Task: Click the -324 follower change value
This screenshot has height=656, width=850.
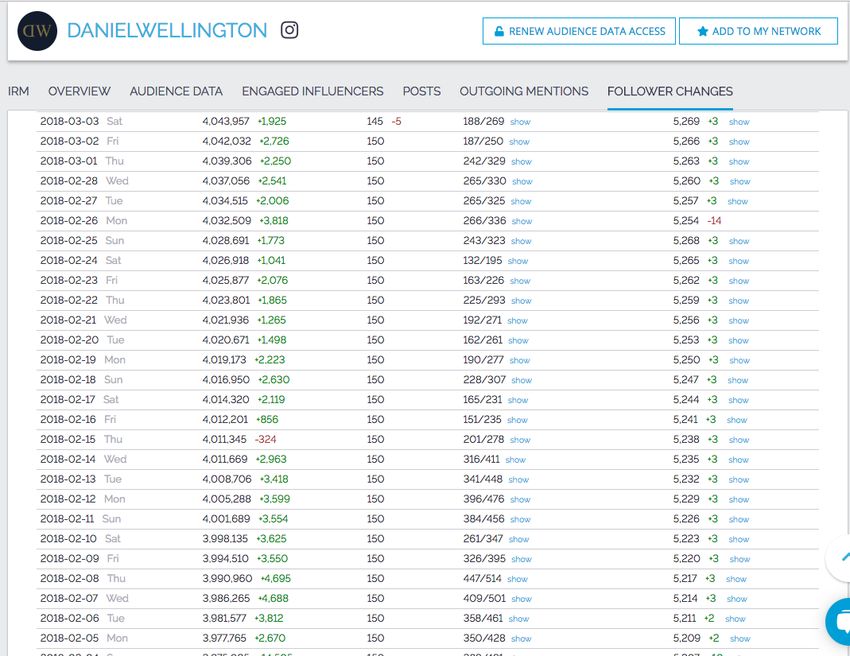Action: click(x=266, y=439)
